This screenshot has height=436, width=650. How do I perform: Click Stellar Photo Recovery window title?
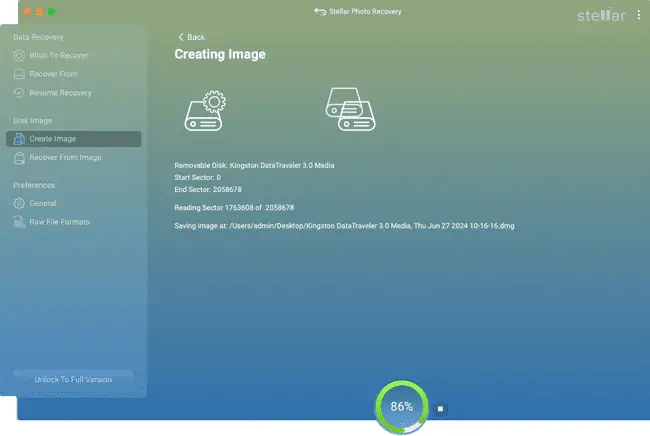365,12
